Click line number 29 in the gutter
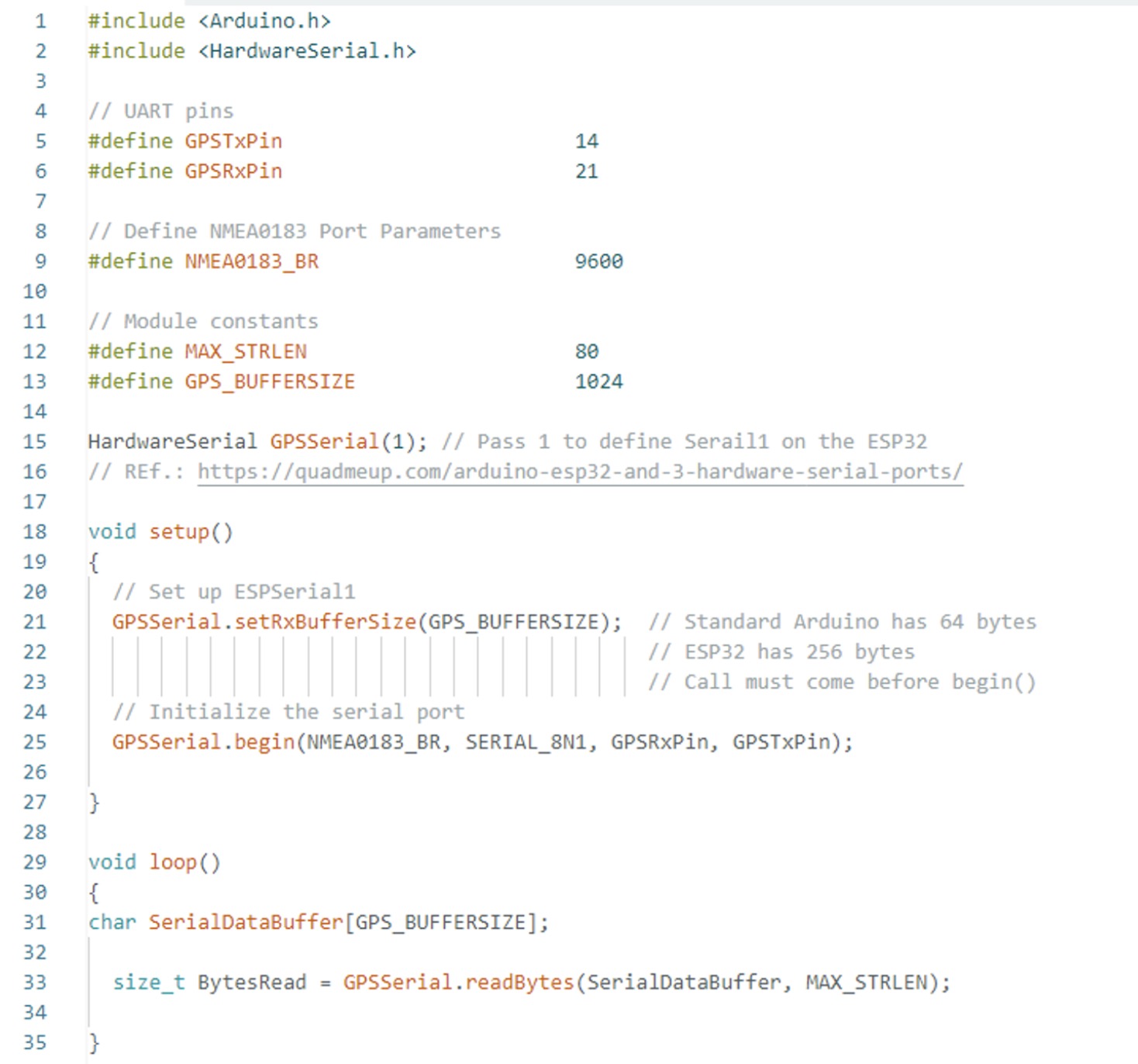Image resolution: width=1138 pixels, height=1064 pixels. 35,862
